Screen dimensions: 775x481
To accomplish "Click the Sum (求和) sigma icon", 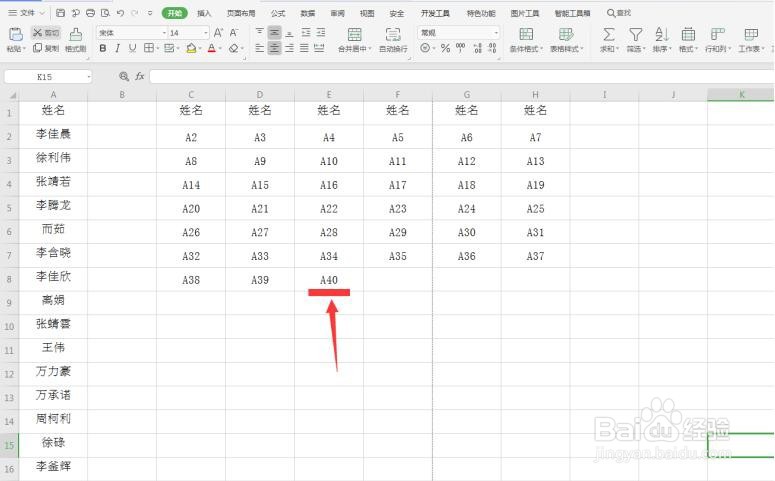I will point(609,35).
